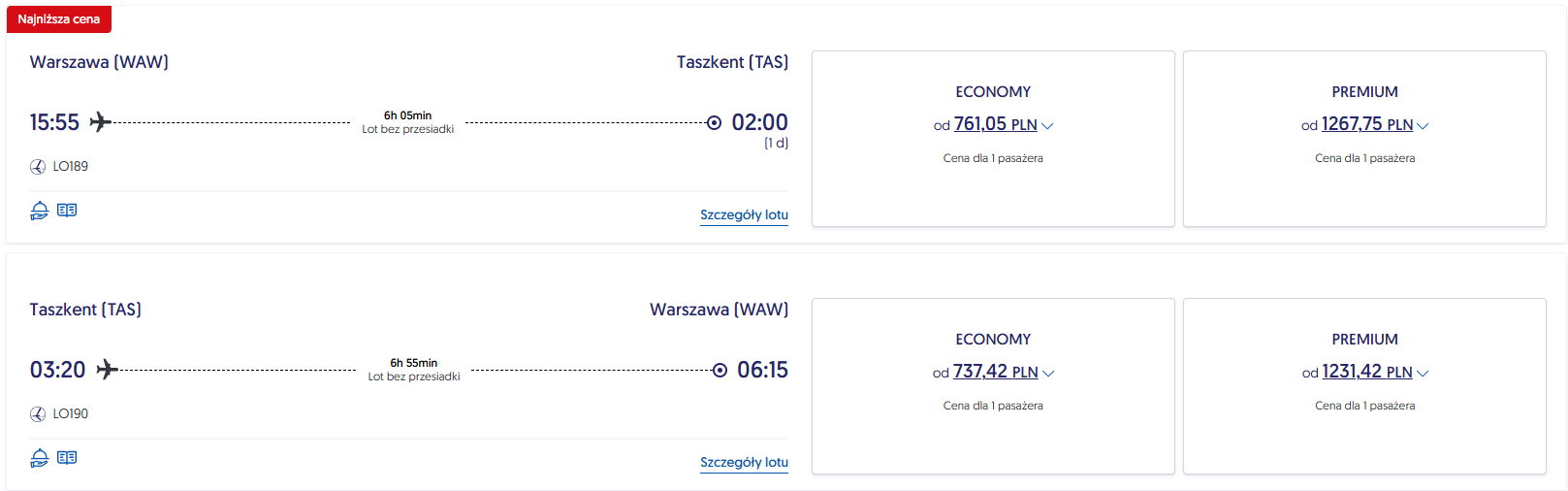This screenshot has width=1568, height=491.
Task: Click the red Najniższa cena badge
Action: [x=59, y=19]
